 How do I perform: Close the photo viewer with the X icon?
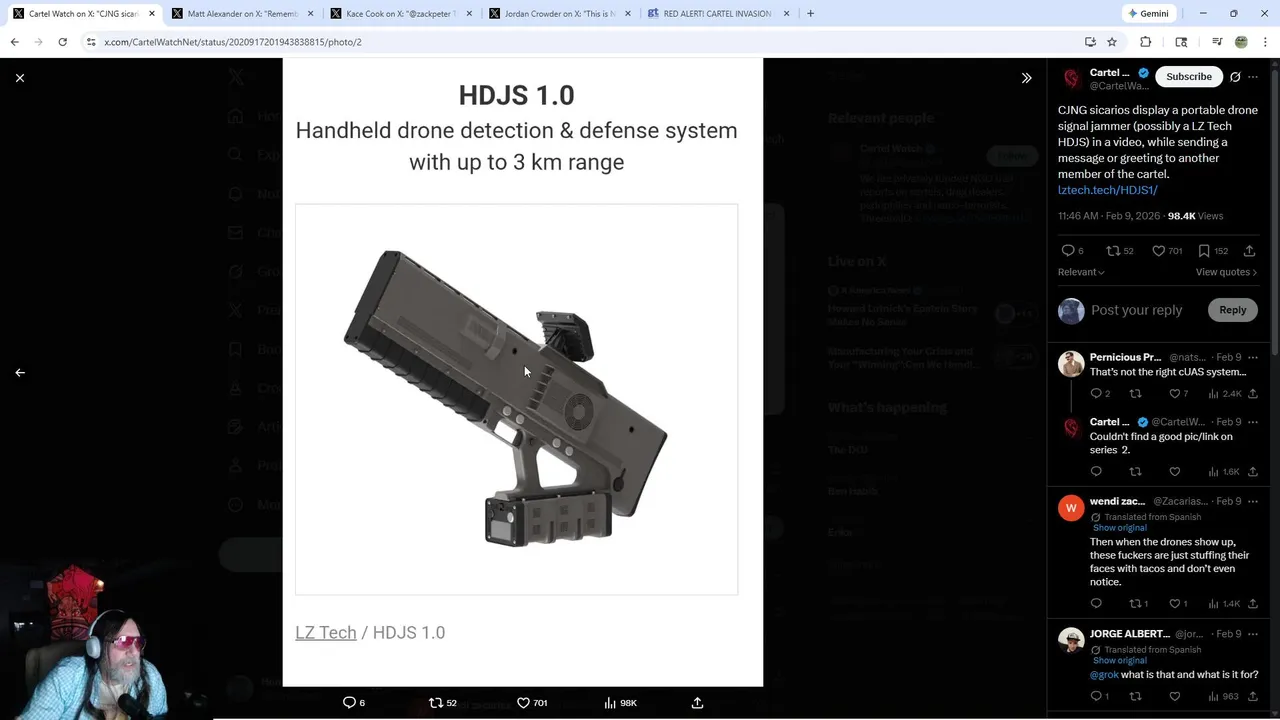[x=20, y=78]
